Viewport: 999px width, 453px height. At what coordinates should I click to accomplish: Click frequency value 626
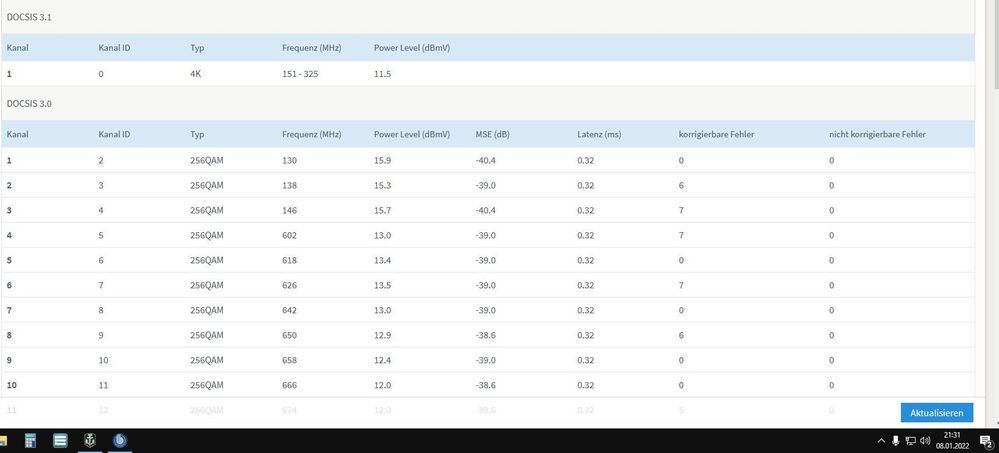click(289, 285)
